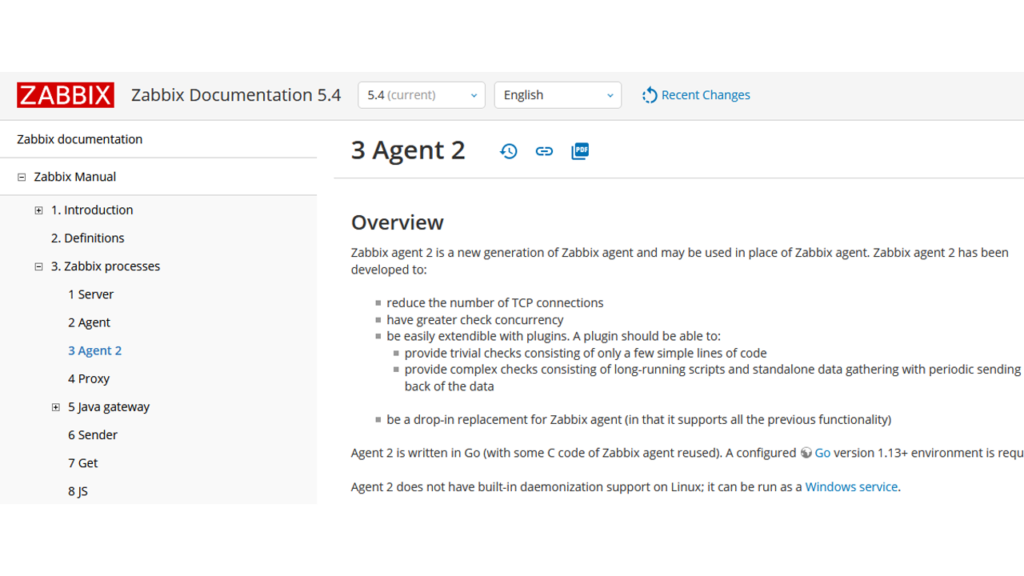Collapse the 3. Zabbix processes section
This screenshot has height=576, width=1024.
tap(39, 267)
